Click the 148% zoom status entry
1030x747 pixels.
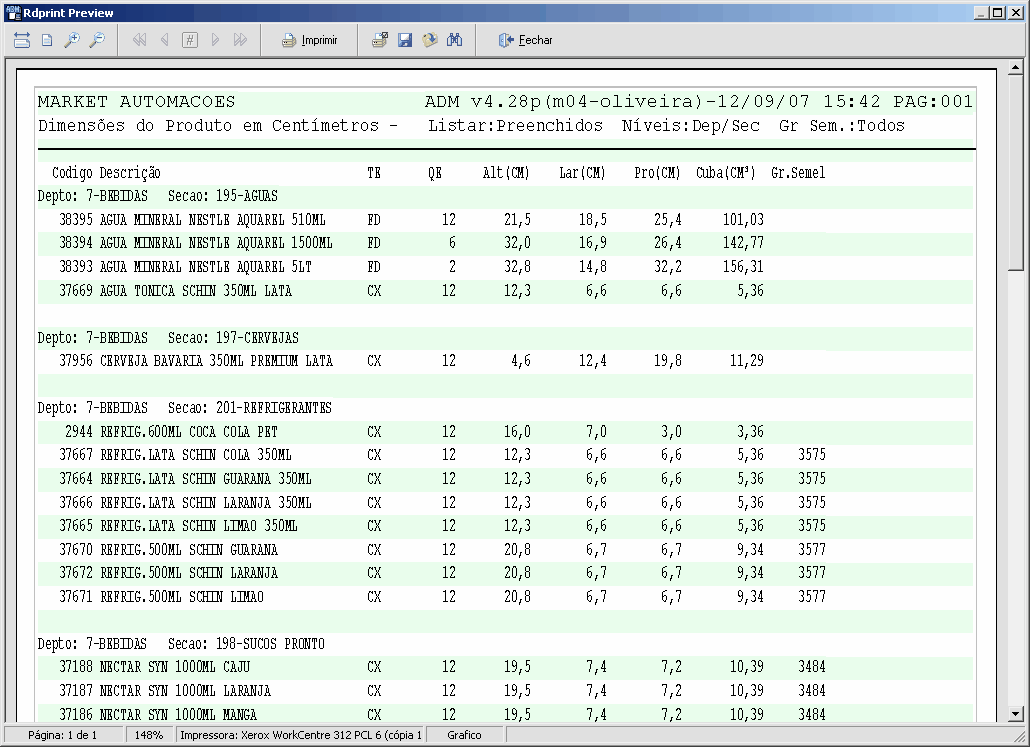pyautogui.click(x=148, y=735)
